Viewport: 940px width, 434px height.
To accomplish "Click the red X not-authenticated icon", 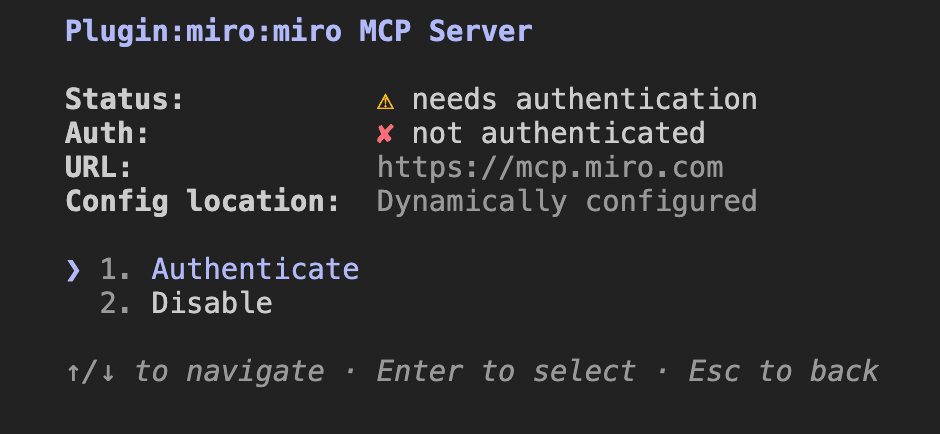I will 385,134.
